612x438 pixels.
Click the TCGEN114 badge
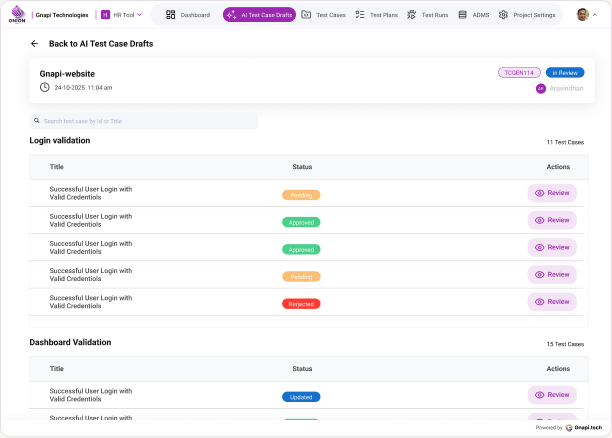tap(519, 73)
